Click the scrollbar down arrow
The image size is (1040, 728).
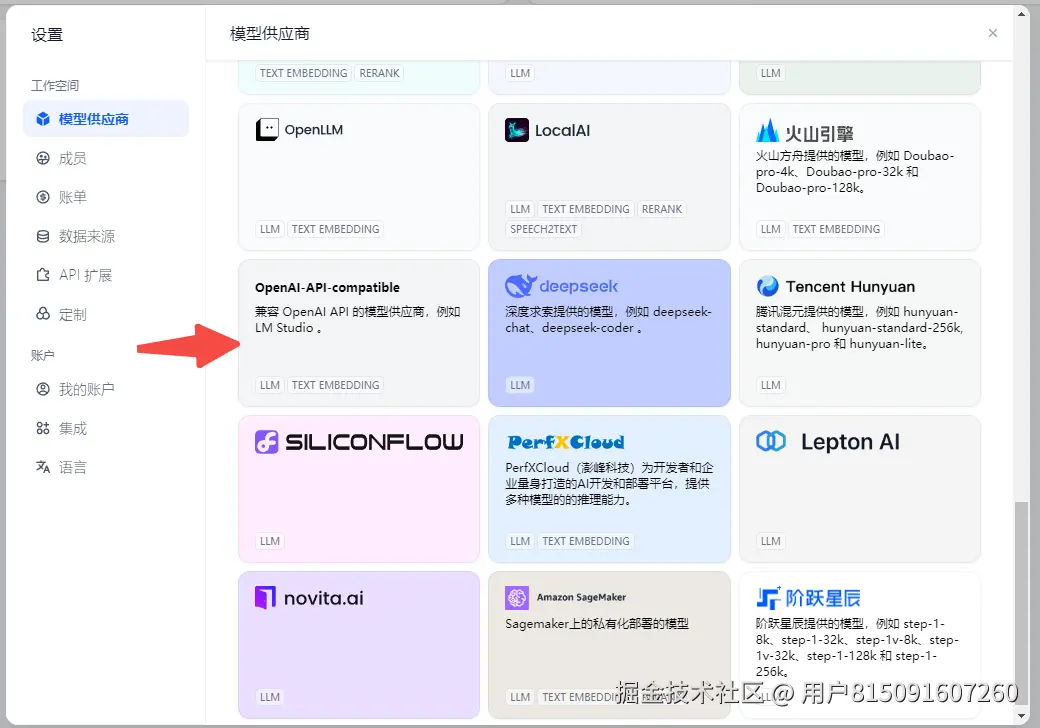[x=1021, y=716]
